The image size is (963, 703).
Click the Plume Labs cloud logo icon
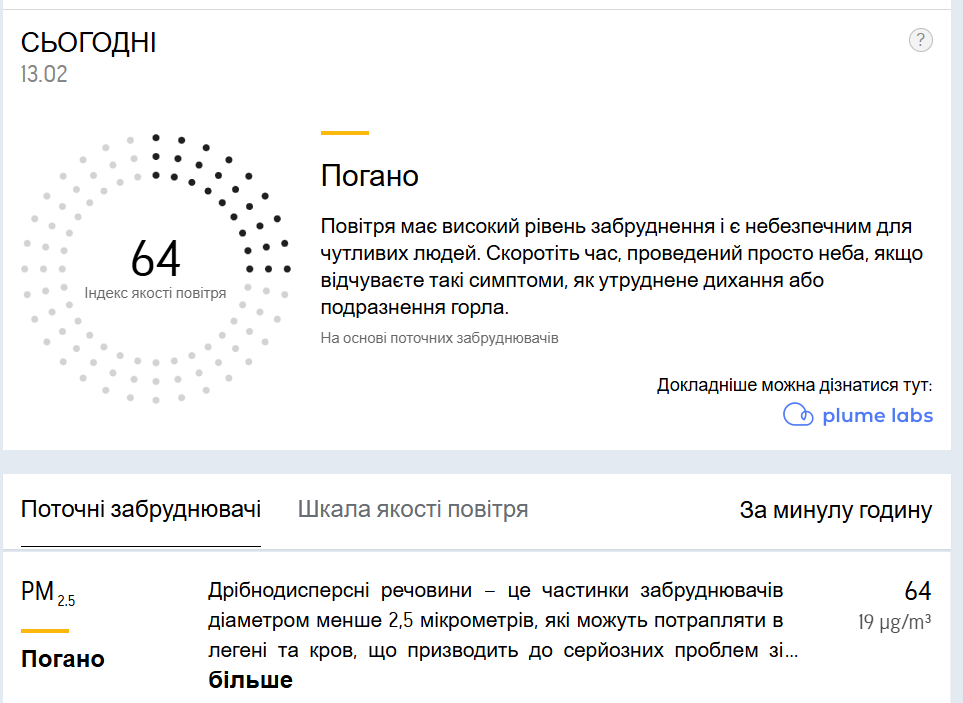pos(798,416)
